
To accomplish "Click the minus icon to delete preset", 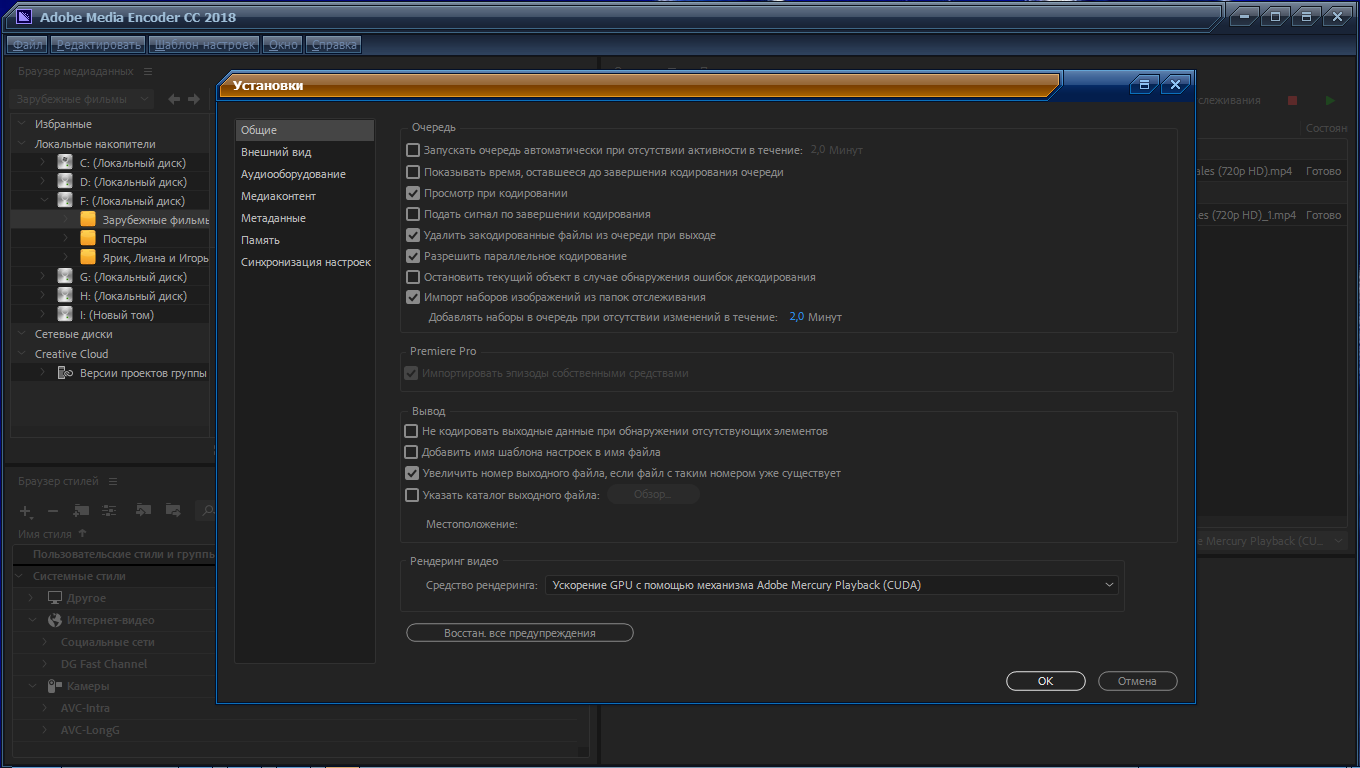I will point(53,511).
